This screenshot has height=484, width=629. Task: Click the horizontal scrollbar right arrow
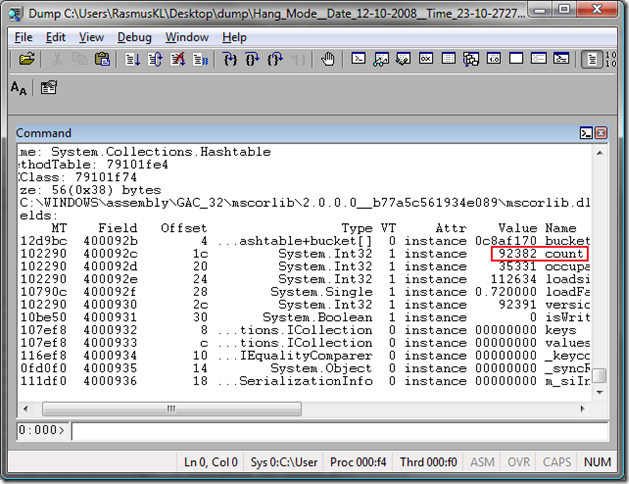[582, 409]
